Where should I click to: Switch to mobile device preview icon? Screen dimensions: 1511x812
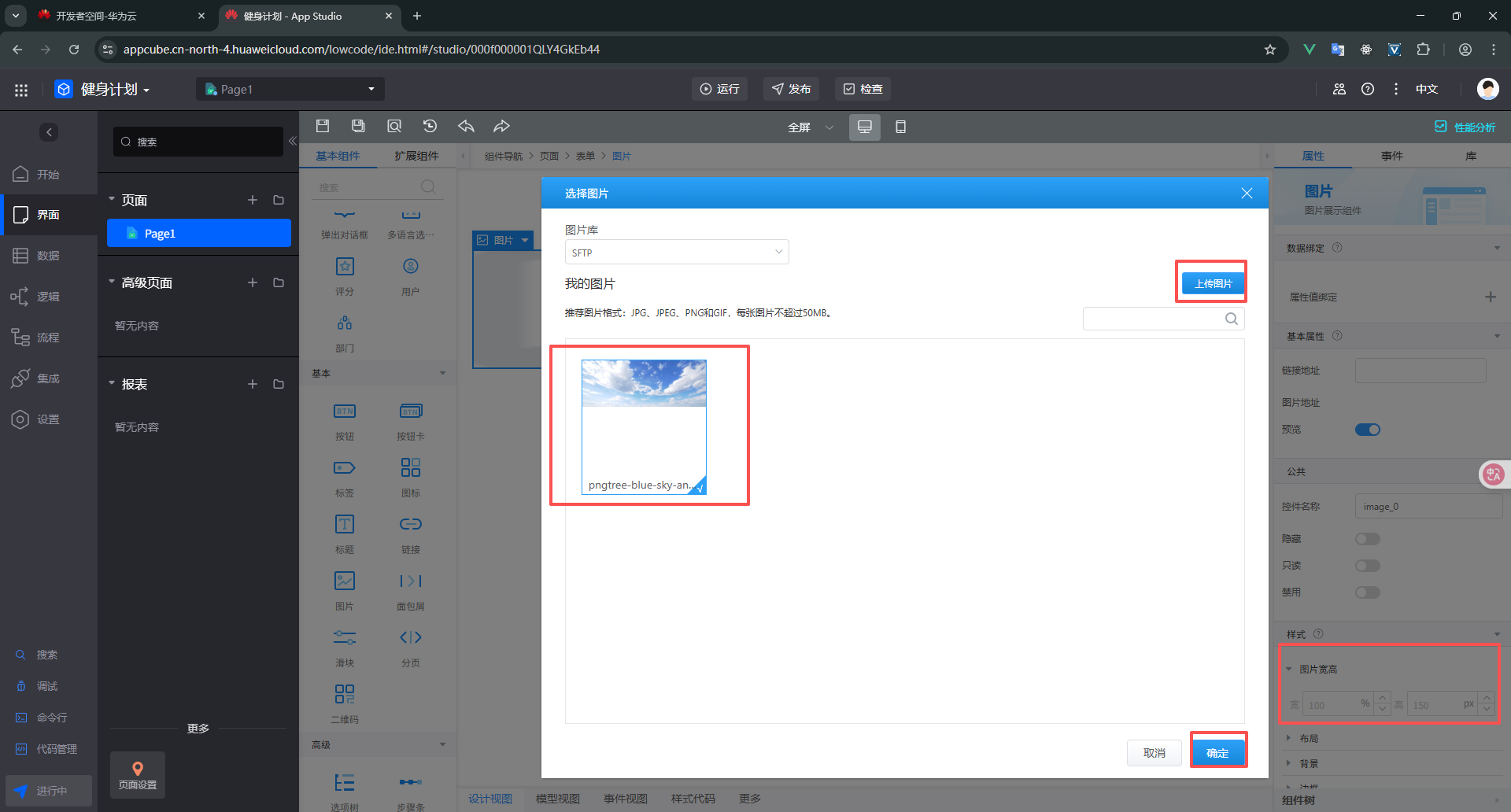tap(900, 127)
